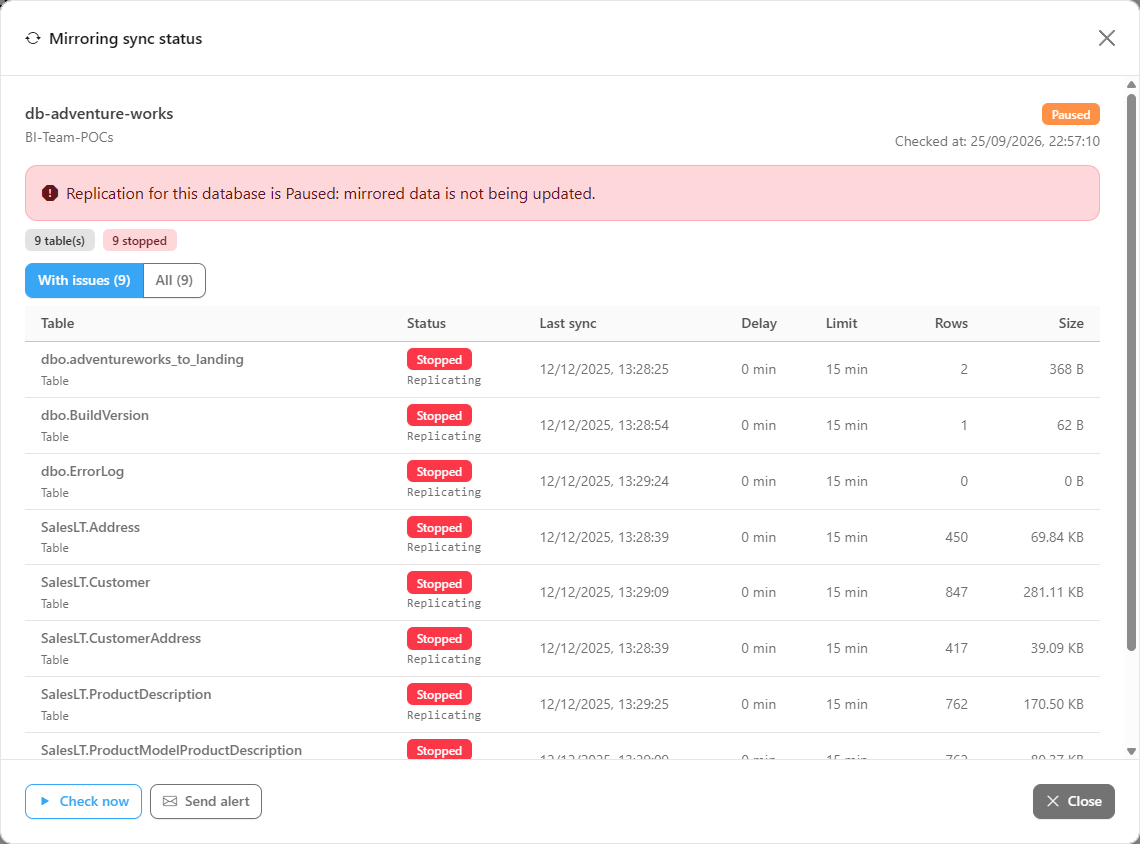1140x844 pixels.
Task: Select the dbo.BuildVersion table name
Action: coord(95,415)
